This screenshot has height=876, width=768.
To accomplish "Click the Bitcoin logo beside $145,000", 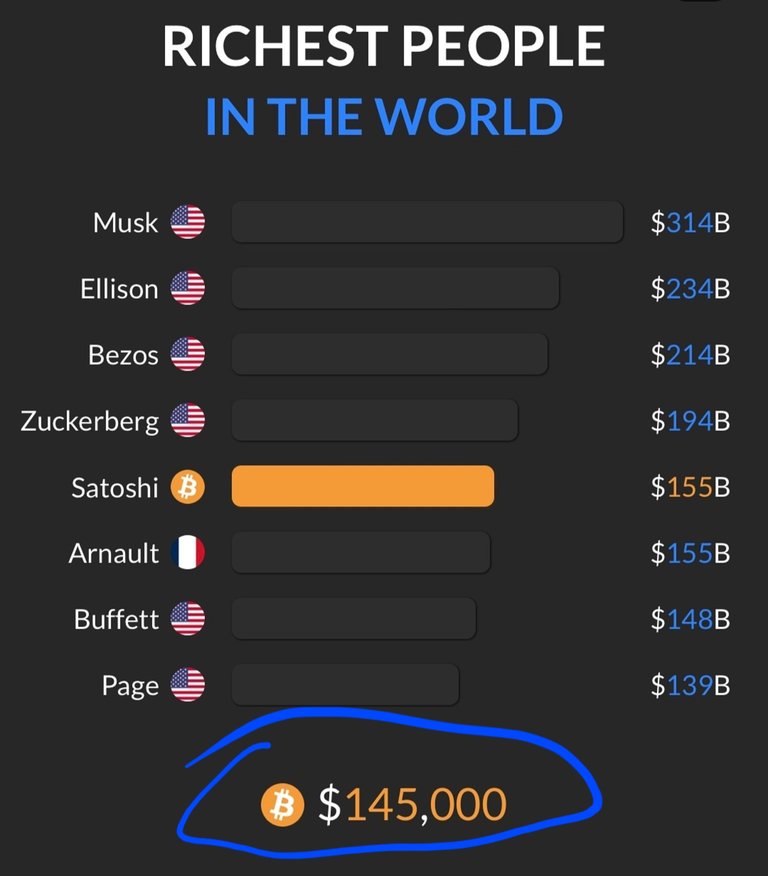I will coord(283,804).
